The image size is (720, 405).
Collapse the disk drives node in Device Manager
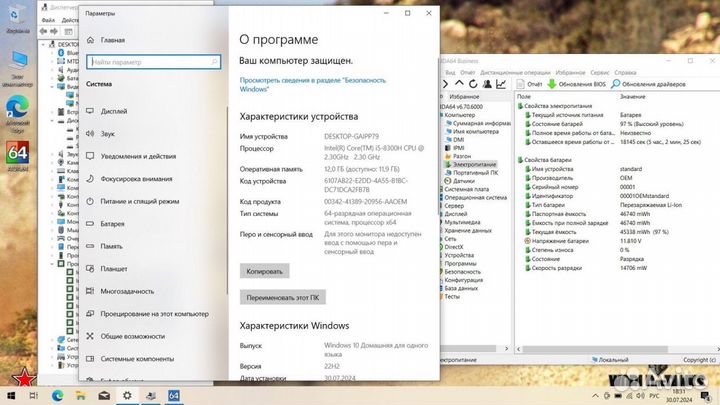coord(52,121)
